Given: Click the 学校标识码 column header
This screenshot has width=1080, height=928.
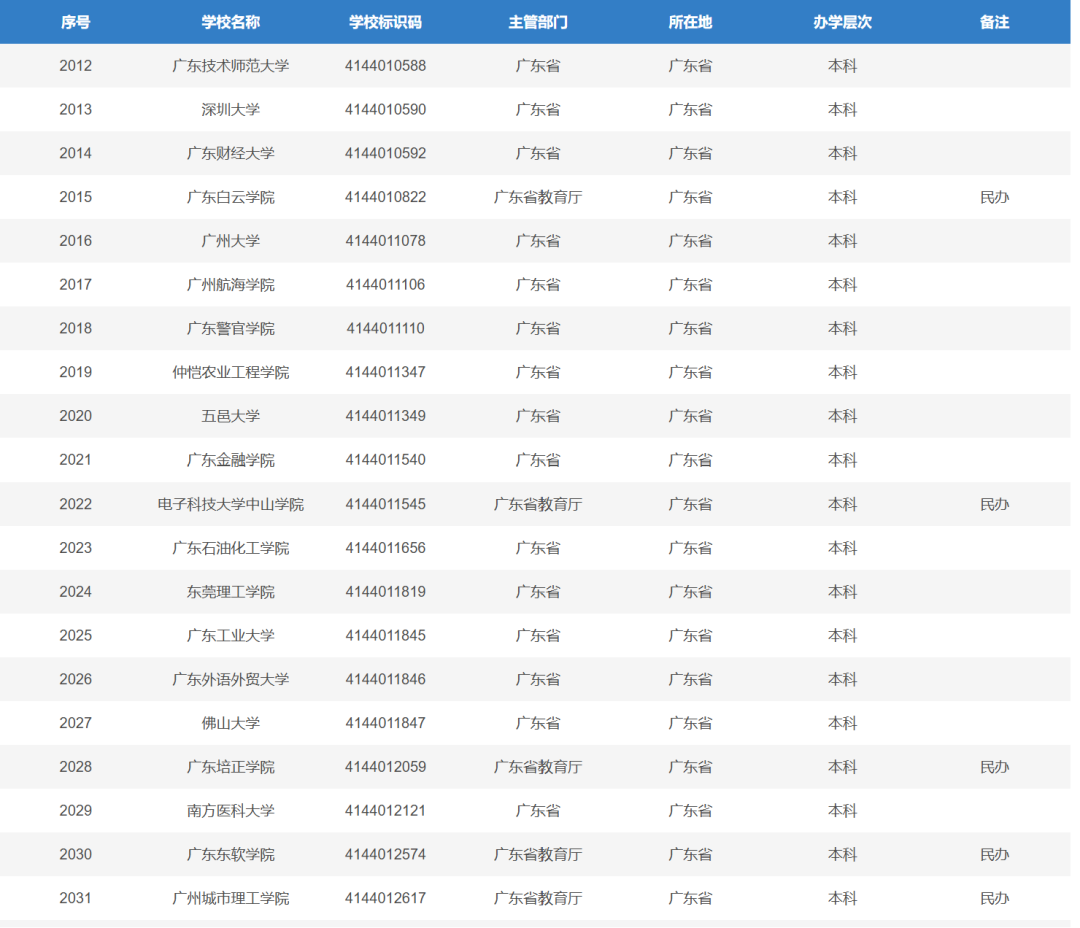Looking at the screenshot, I should pyautogui.click(x=385, y=22).
